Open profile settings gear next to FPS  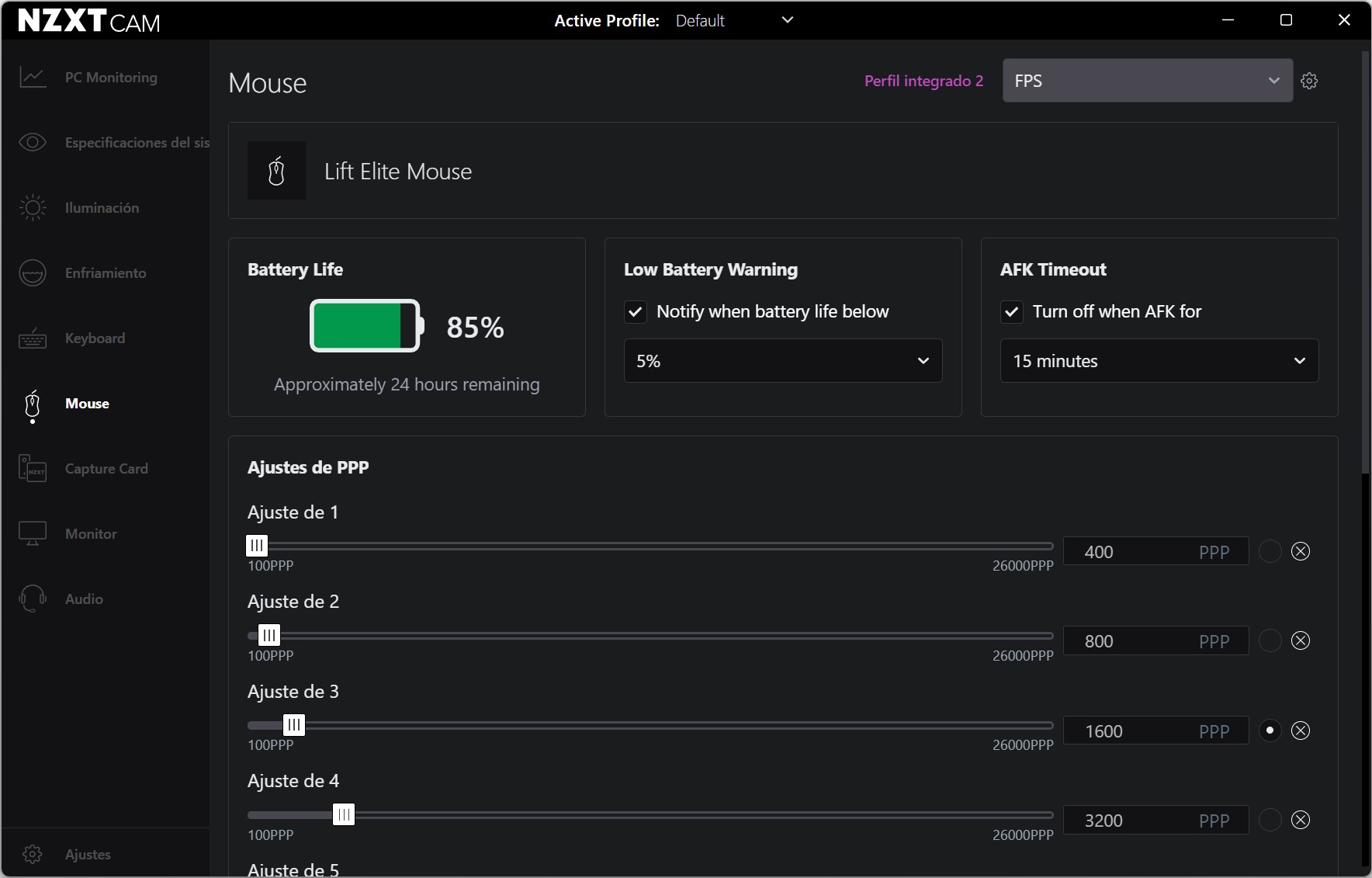pyautogui.click(x=1309, y=81)
